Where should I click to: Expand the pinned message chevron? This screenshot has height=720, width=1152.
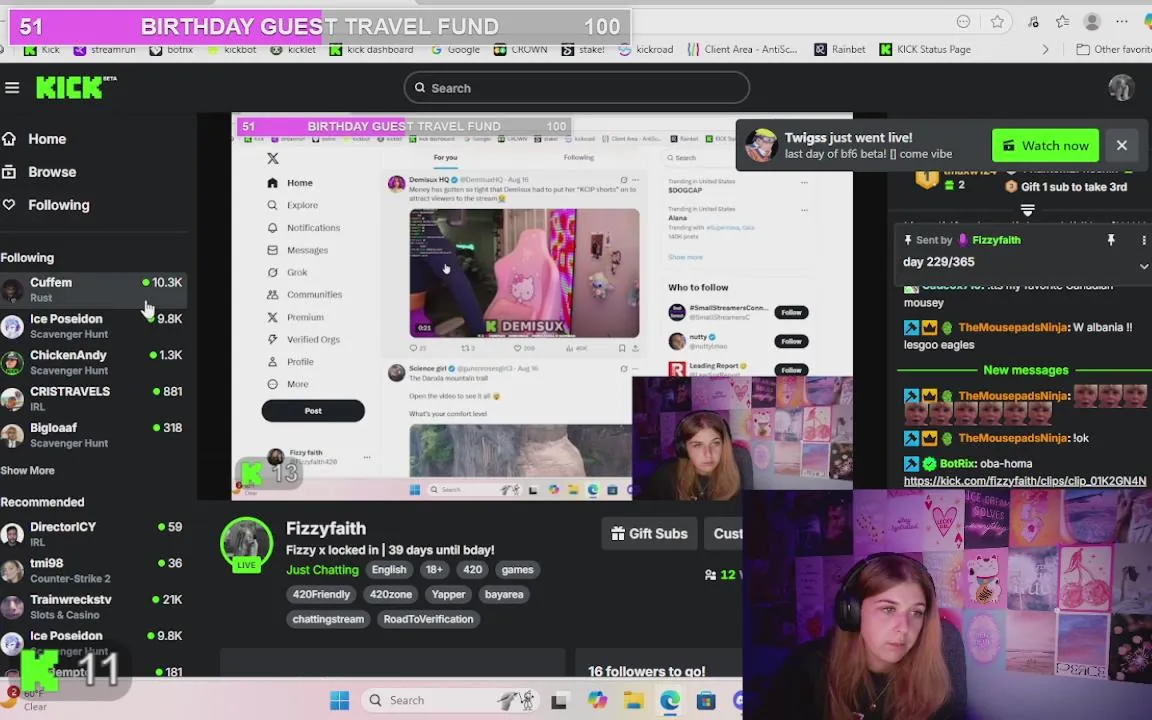coord(1144,267)
